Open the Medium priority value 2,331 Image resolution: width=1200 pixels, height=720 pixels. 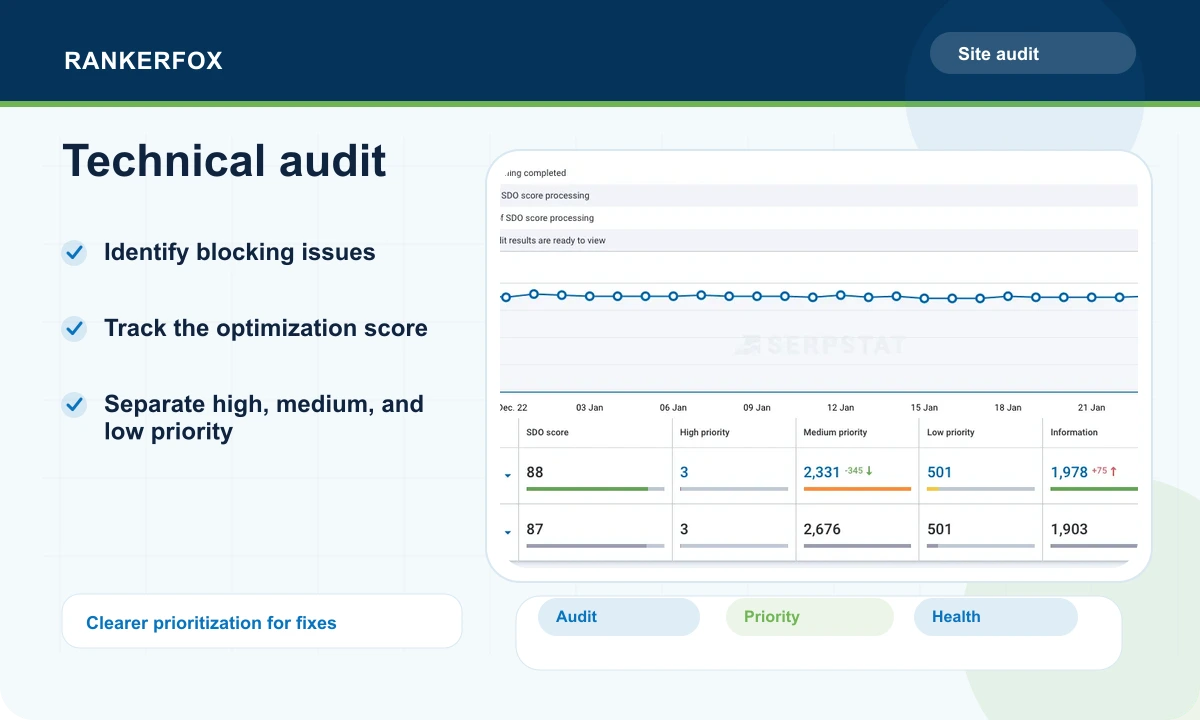(x=822, y=472)
